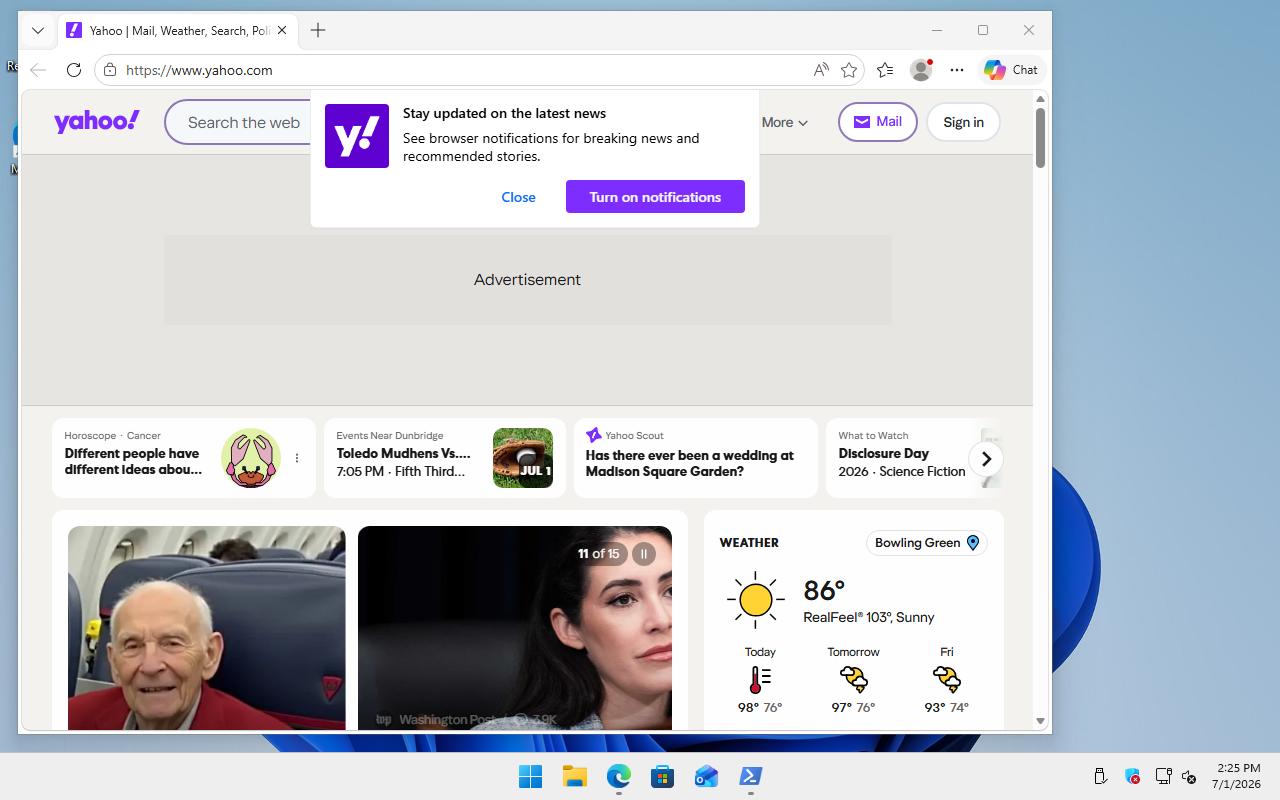Open Yahoo Mail
The height and width of the screenshot is (800, 1280).
(x=877, y=122)
